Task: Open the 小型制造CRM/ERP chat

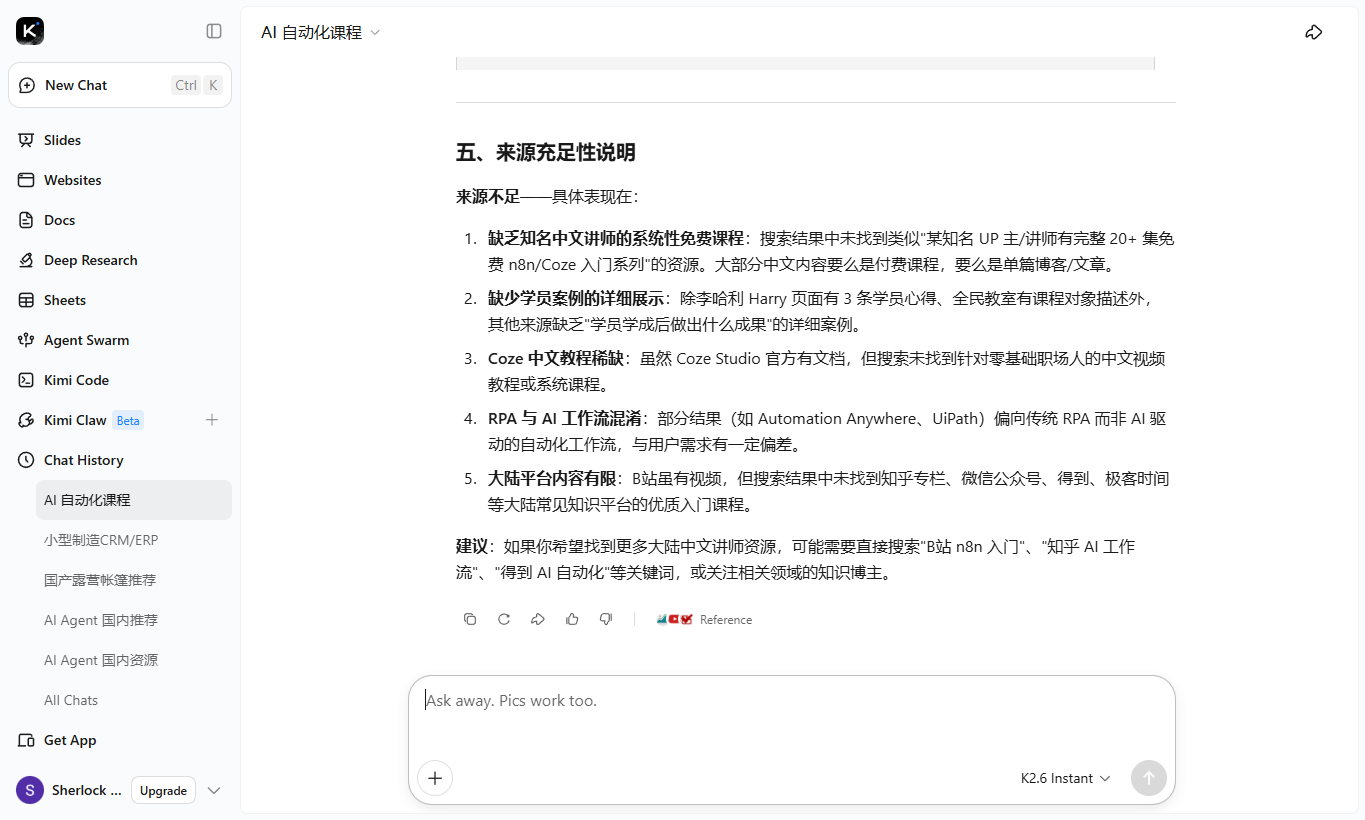Action: (134, 540)
